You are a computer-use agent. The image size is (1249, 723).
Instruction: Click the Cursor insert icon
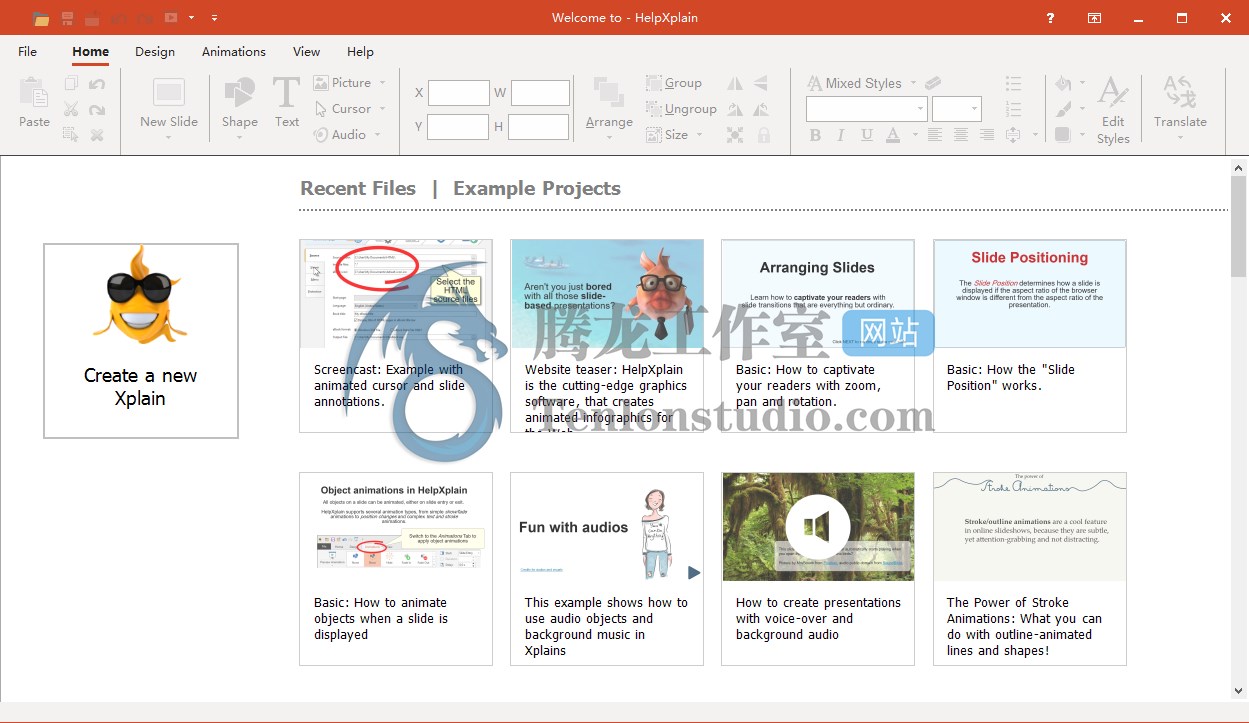[x=321, y=109]
